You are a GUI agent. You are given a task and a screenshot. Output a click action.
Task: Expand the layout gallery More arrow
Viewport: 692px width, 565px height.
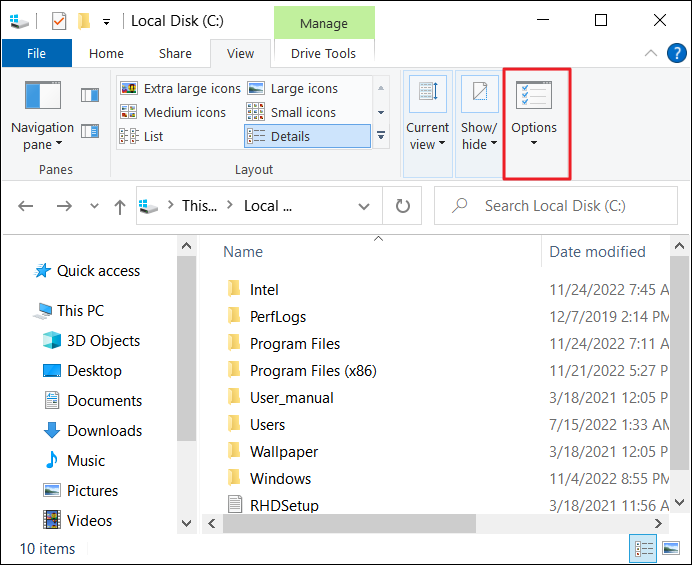[381, 135]
